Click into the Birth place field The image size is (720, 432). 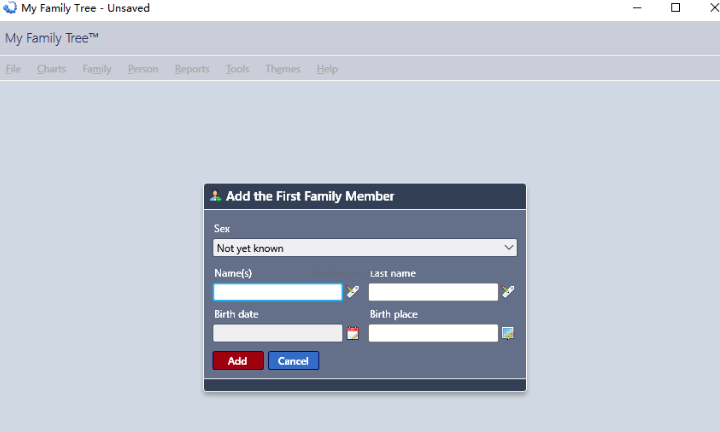pyautogui.click(x=433, y=333)
